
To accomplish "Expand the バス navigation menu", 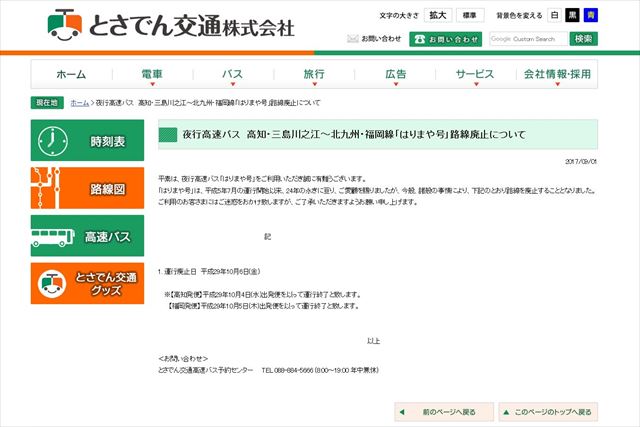I will [x=232, y=74].
